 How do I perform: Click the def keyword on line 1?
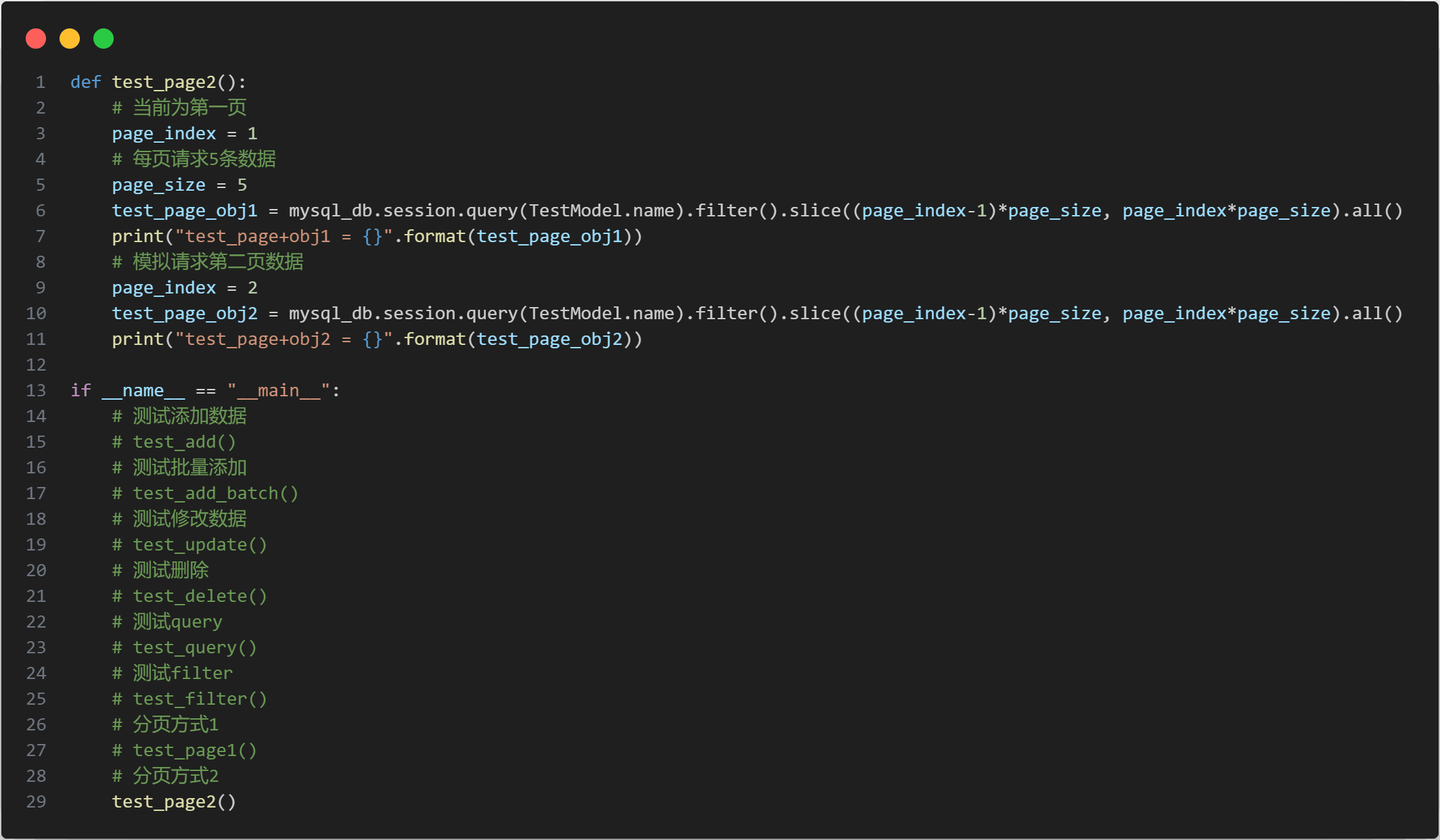click(x=85, y=83)
